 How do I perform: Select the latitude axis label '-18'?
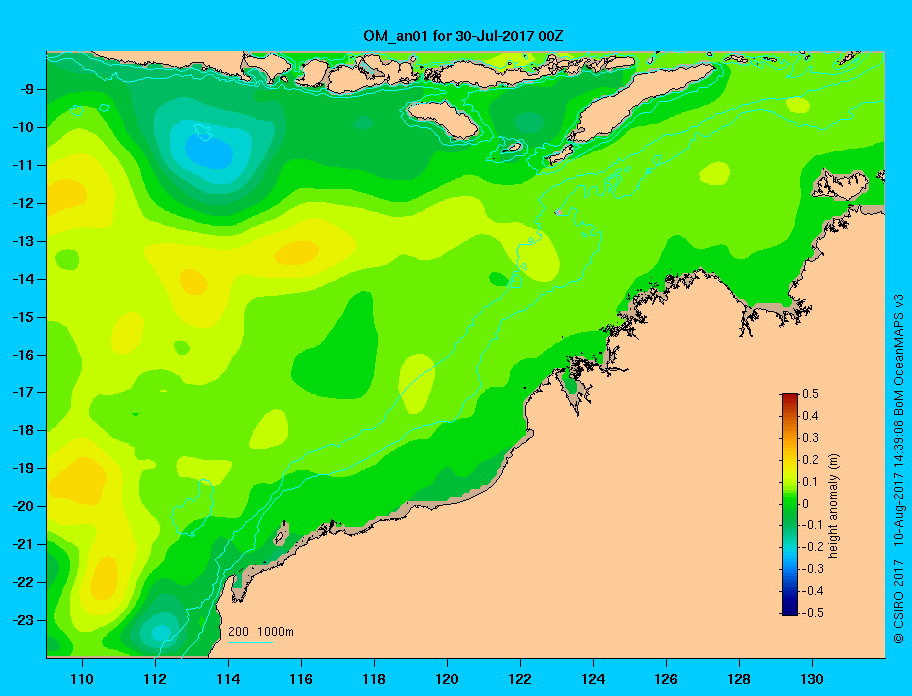23,430
